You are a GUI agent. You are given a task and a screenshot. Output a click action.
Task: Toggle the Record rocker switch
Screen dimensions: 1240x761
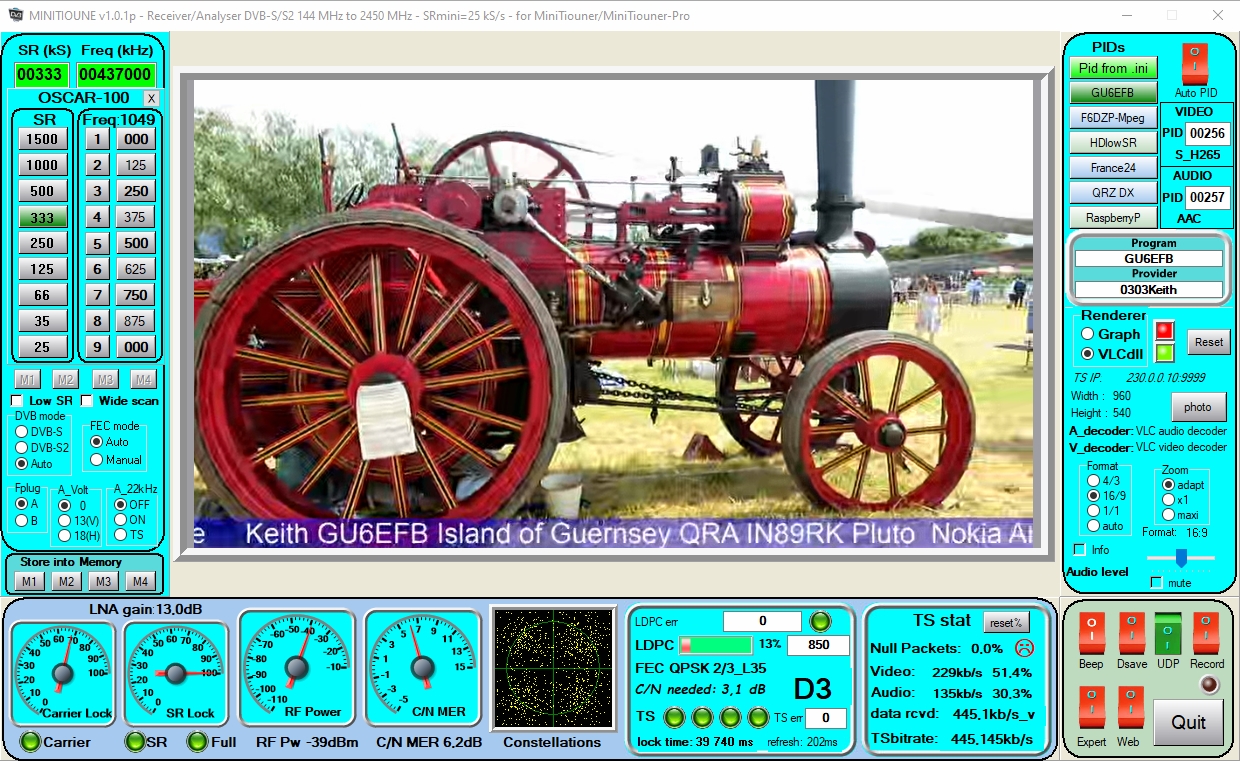click(1206, 634)
